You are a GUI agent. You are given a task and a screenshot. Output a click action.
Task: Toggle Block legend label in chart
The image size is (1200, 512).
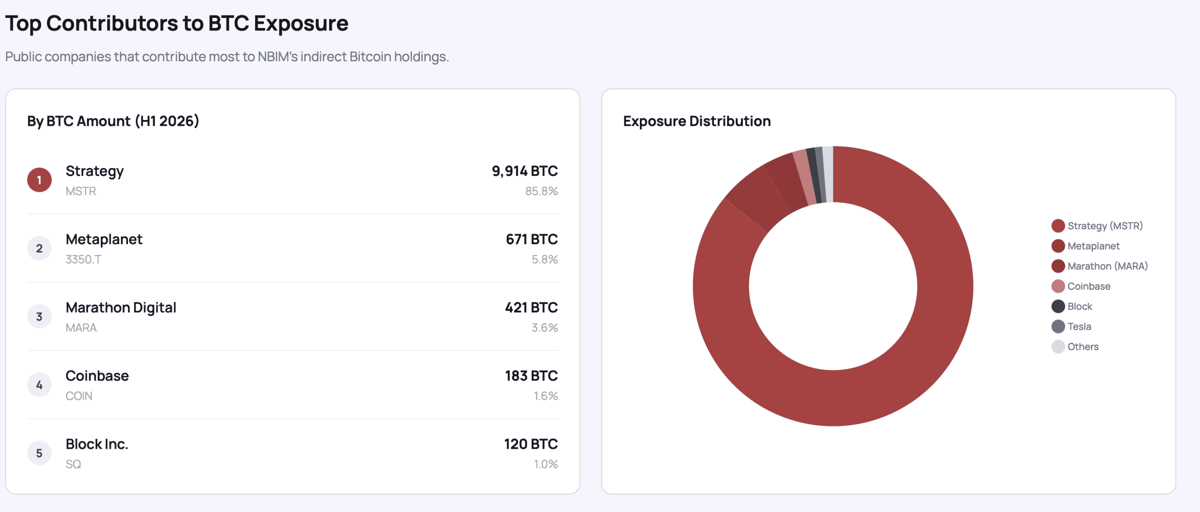point(1080,306)
